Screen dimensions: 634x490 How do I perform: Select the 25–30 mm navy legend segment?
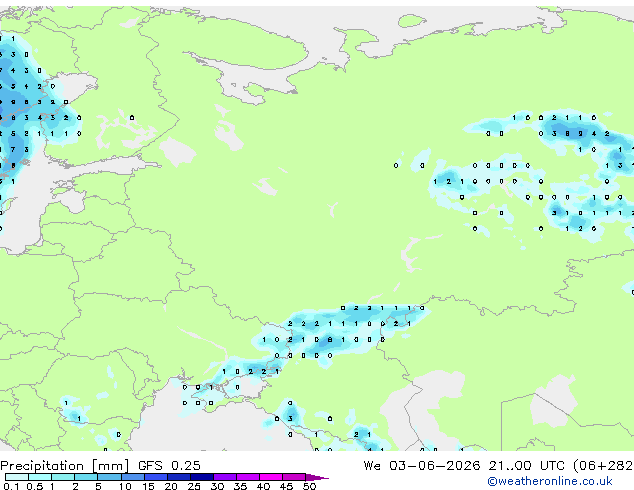(202, 477)
